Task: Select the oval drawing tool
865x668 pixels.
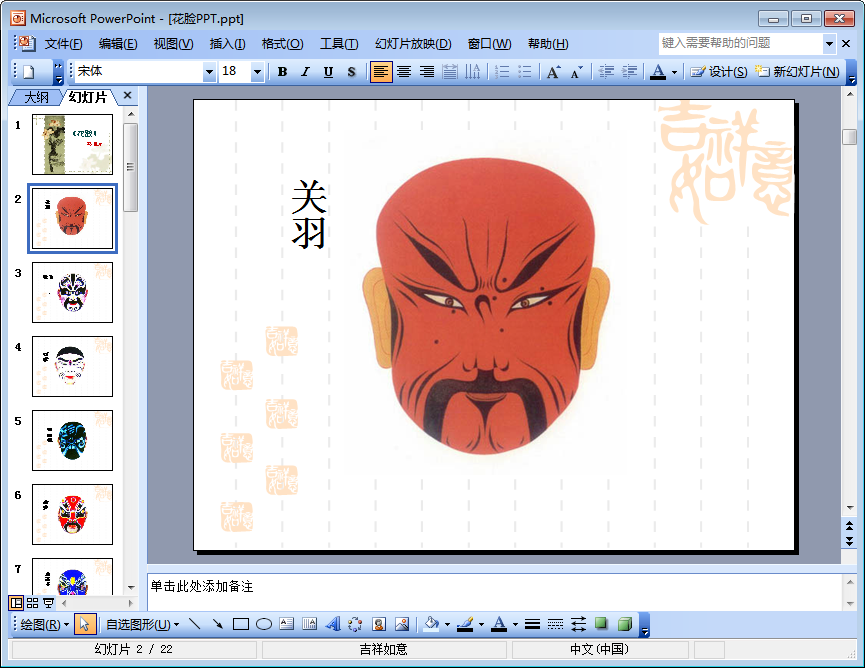Action: (264, 624)
